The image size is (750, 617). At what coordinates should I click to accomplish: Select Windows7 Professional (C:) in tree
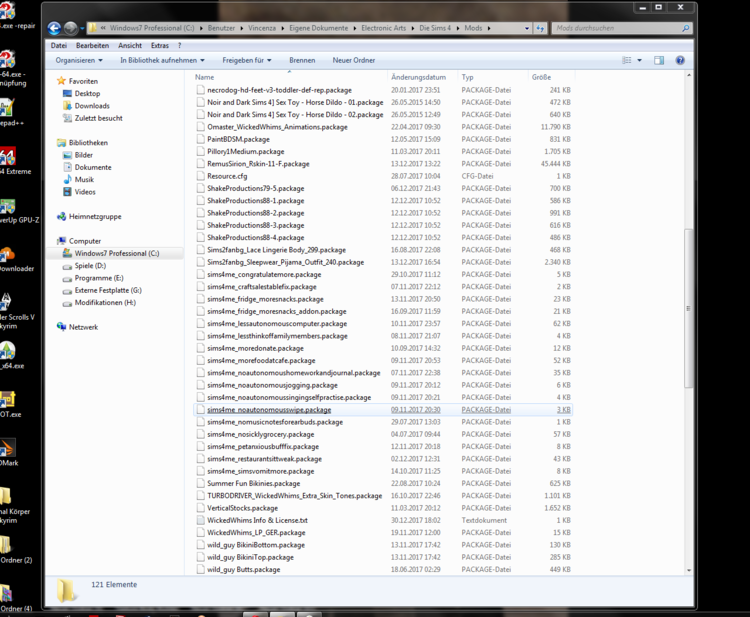117,253
